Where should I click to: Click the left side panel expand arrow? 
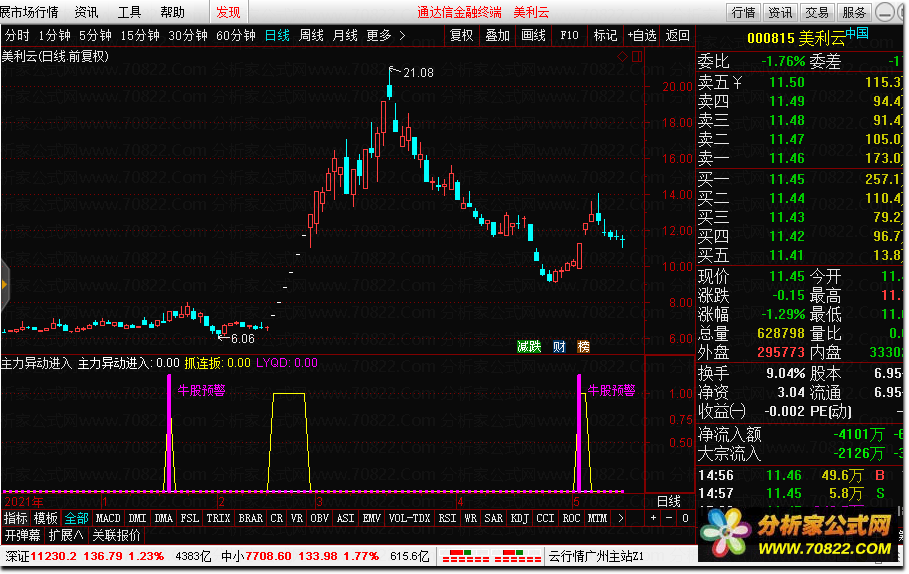5,284
